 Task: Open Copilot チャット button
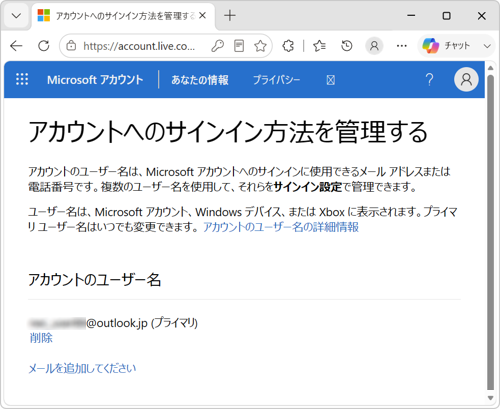447,46
